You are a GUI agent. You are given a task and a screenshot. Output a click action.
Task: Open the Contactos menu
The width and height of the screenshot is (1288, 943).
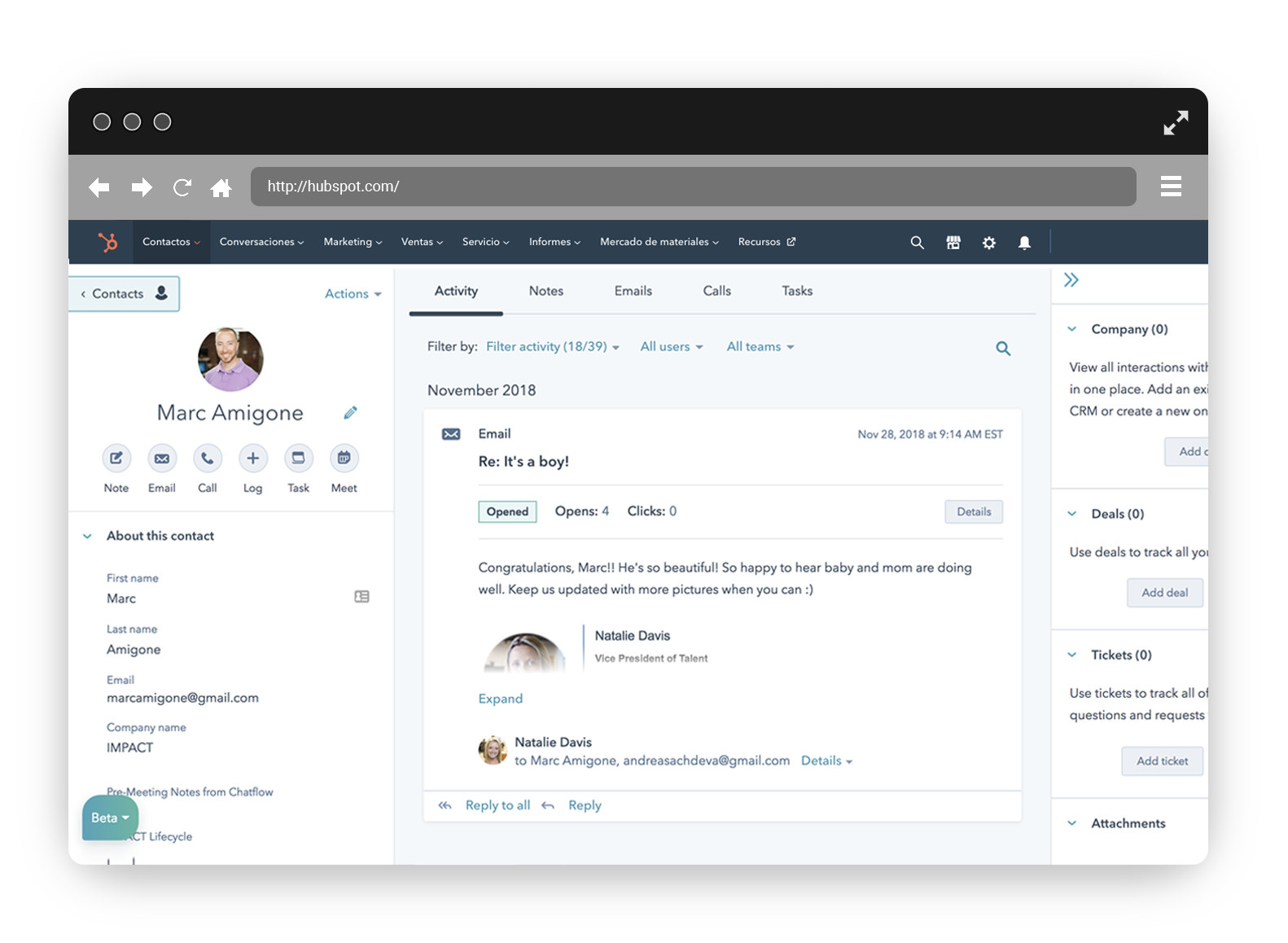pos(171,242)
